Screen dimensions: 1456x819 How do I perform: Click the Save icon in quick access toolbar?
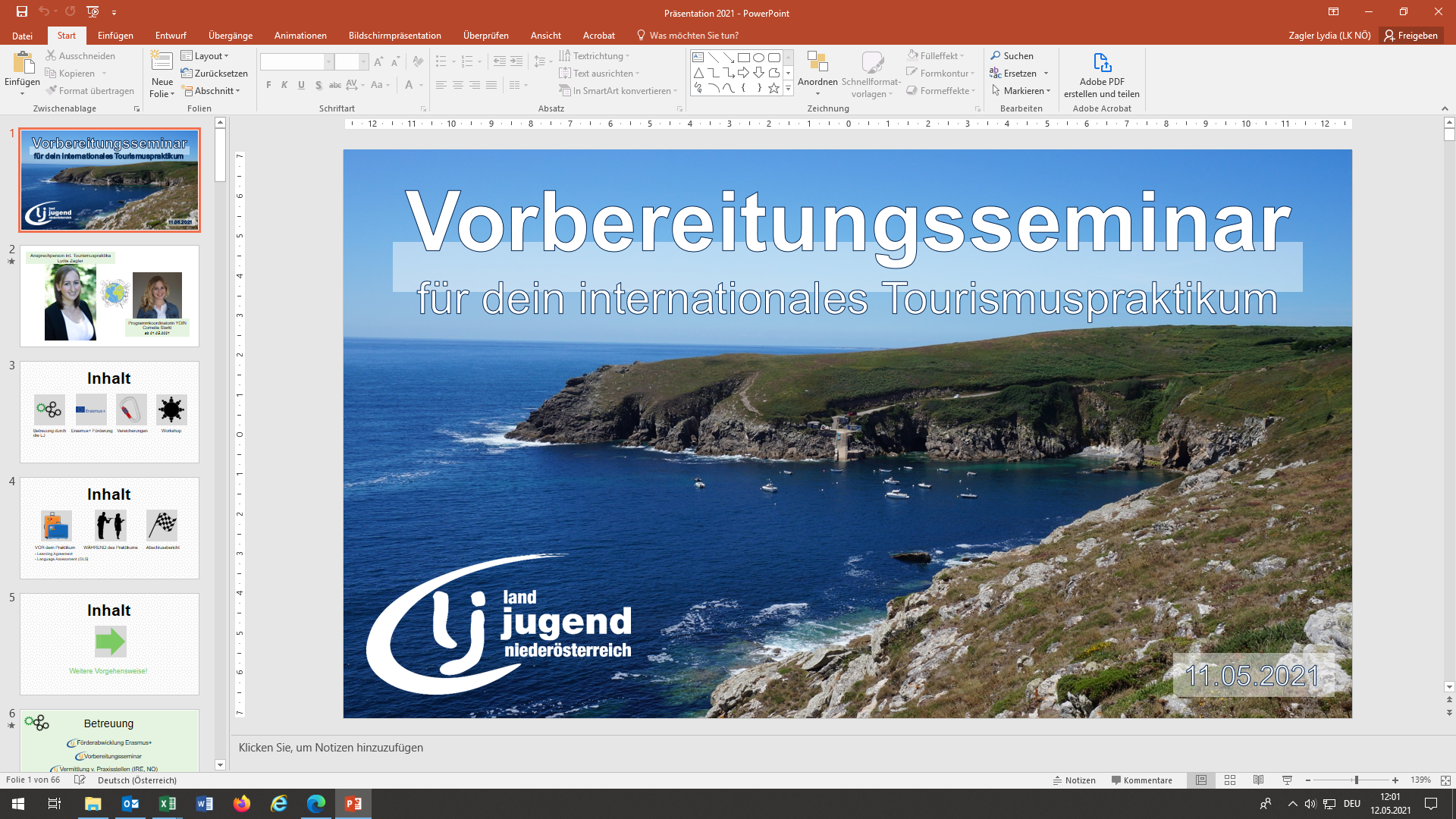coord(22,11)
